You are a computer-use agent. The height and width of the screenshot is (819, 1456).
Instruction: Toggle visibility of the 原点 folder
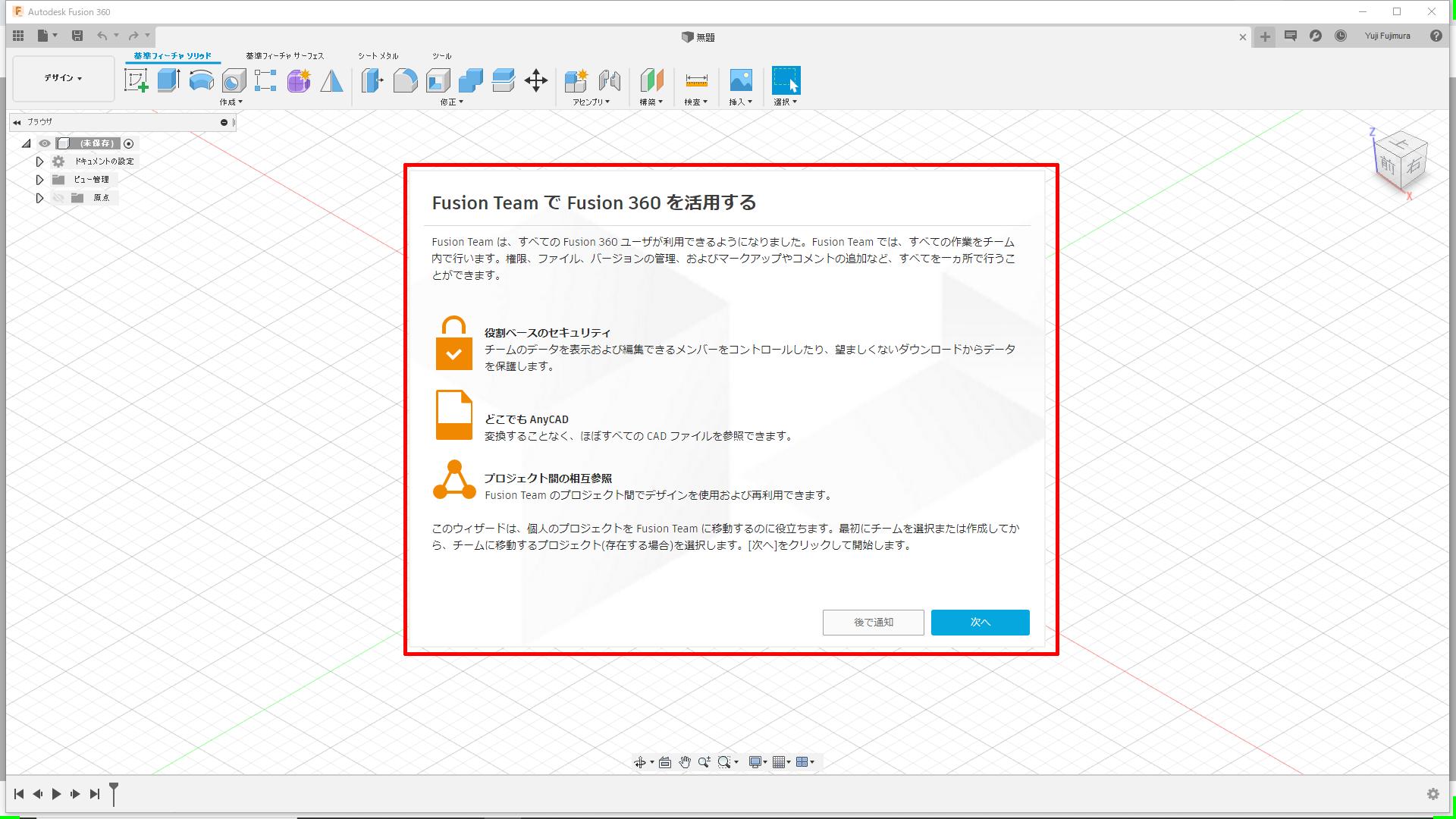(x=58, y=198)
